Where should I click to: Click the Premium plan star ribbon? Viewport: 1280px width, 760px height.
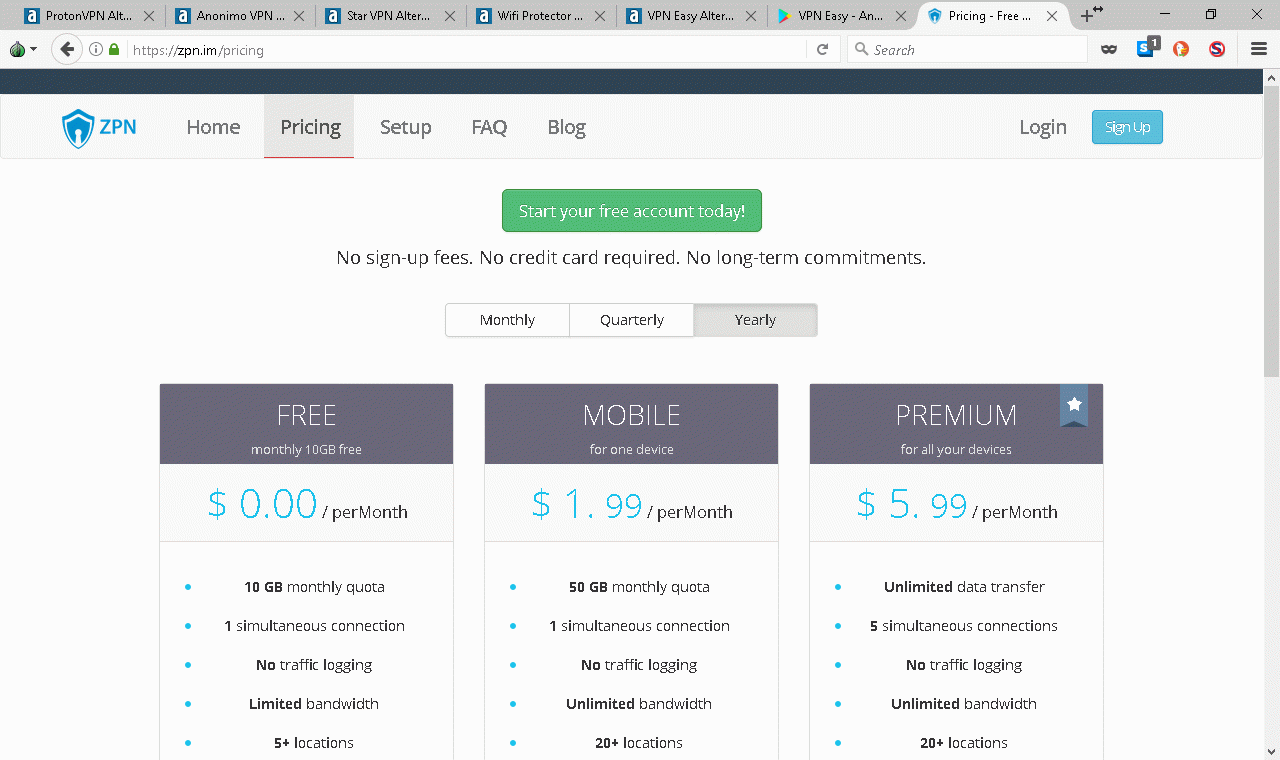1074,405
